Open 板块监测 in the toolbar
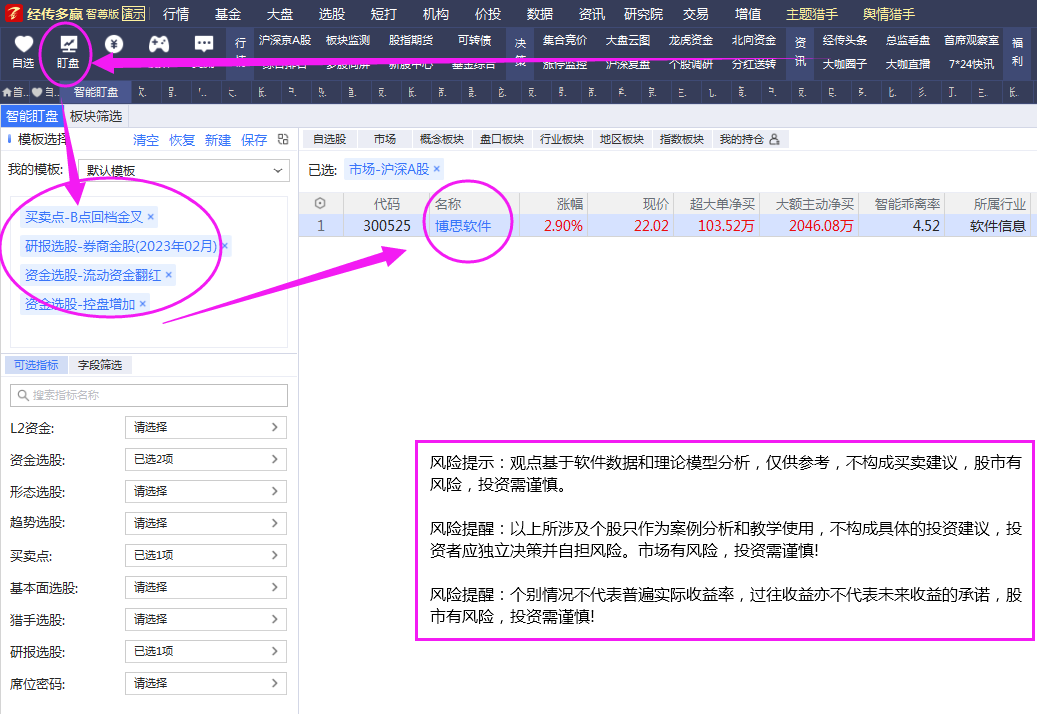This screenshot has height=714, width=1037. [348, 40]
